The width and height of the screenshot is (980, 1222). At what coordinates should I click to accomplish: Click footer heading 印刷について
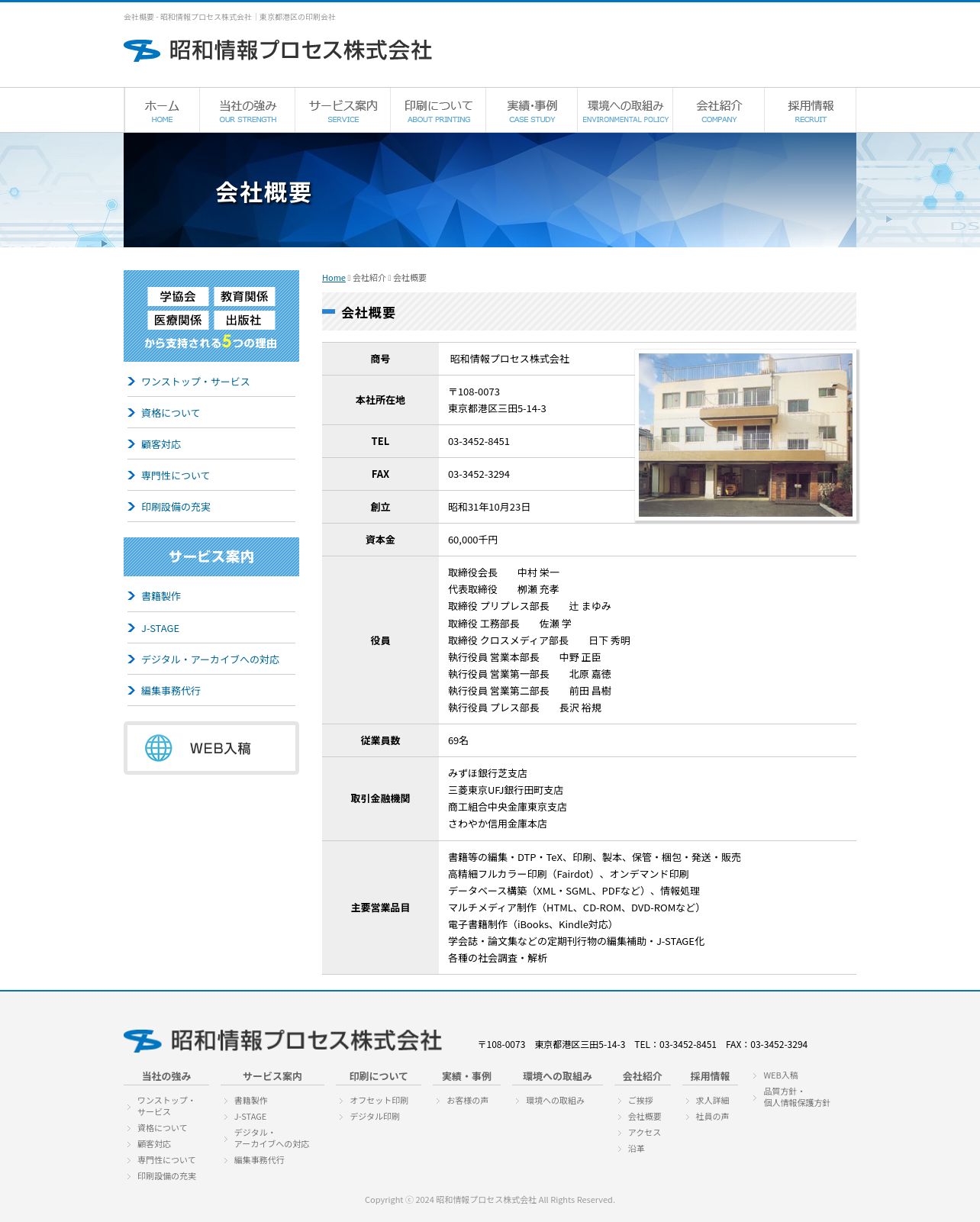click(x=379, y=1076)
